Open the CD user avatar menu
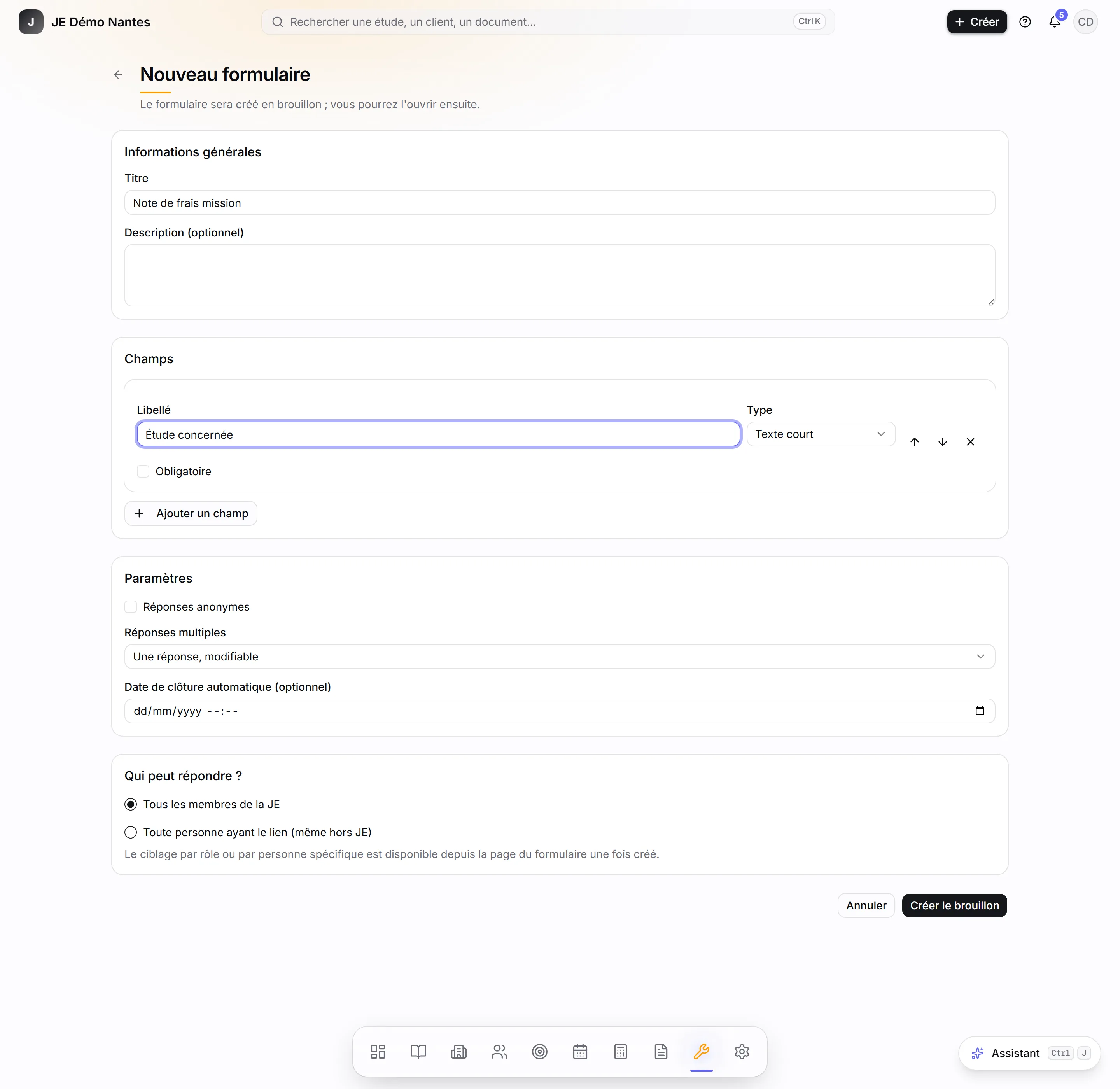1120x1089 pixels. pos(1085,22)
